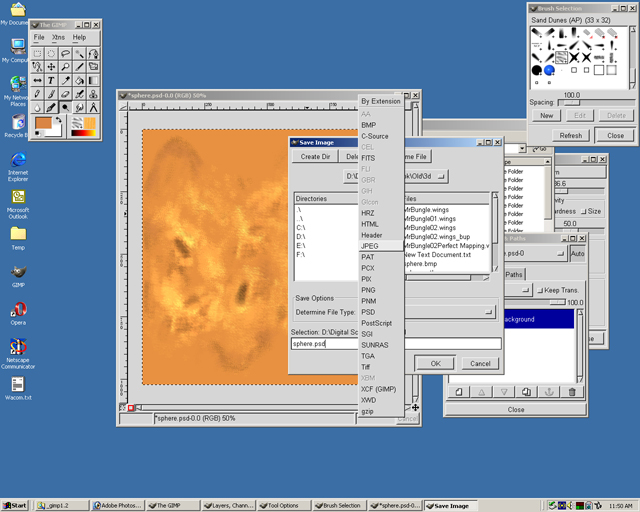The width and height of the screenshot is (640, 512).
Task: Click OK in Save Image dialog
Action: click(x=435, y=363)
